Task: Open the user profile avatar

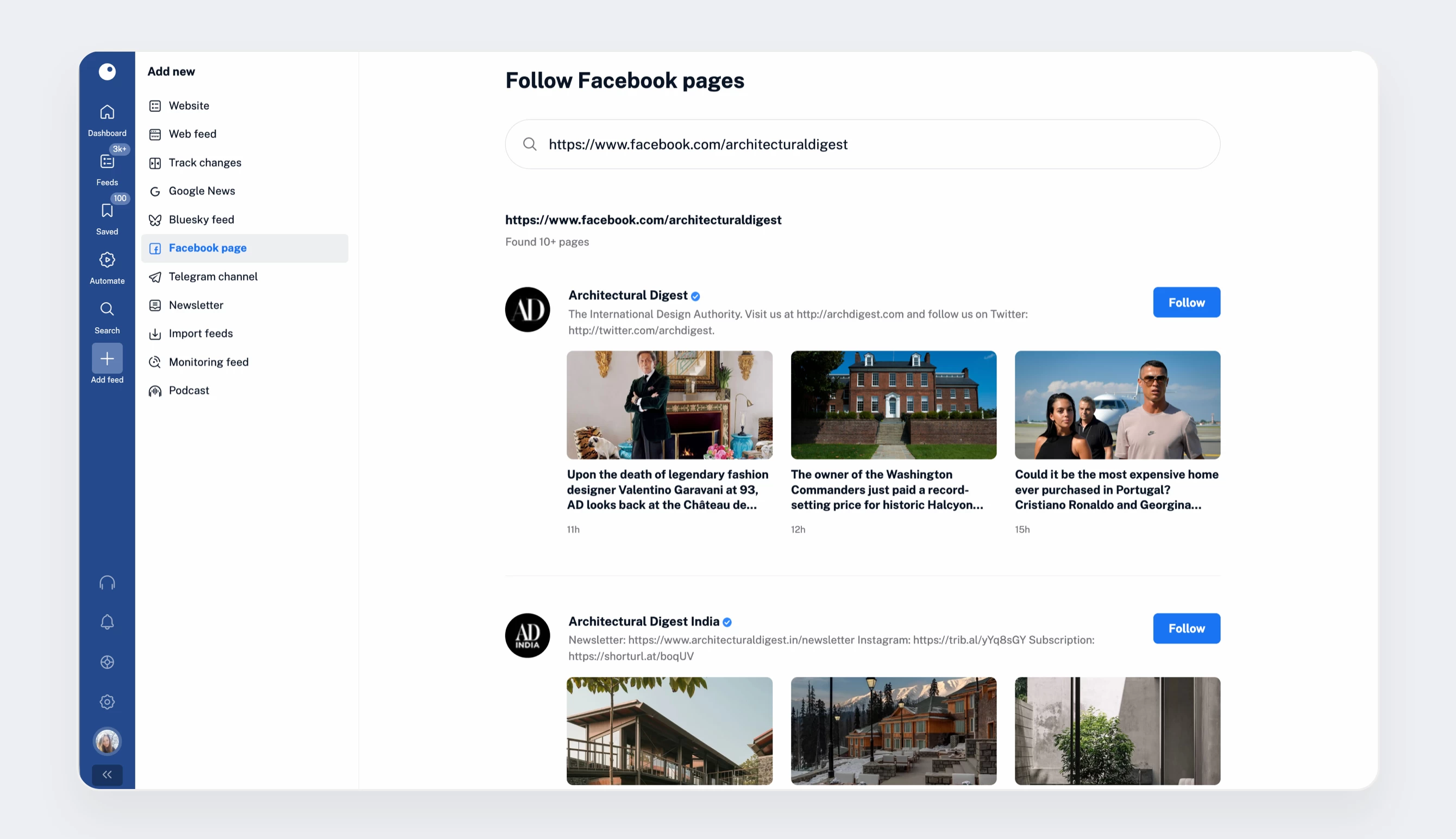Action: (x=107, y=741)
